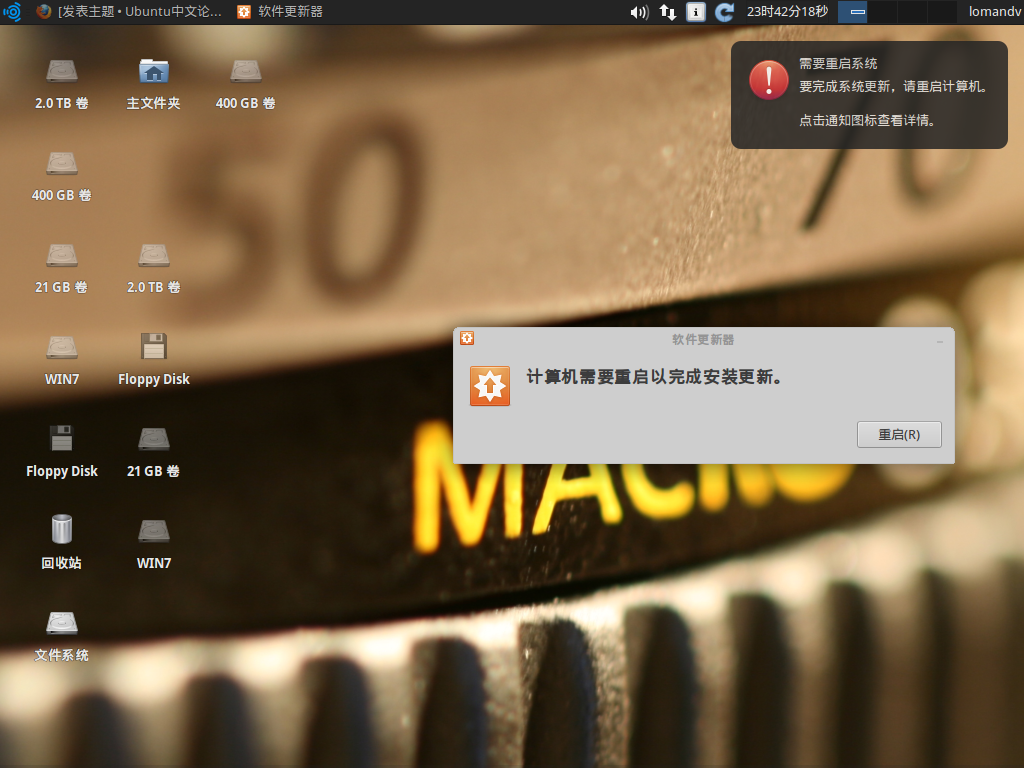The image size is (1024, 768).
Task: Click the 点击通知图标查看详情 text in notification
Action: pos(867,120)
